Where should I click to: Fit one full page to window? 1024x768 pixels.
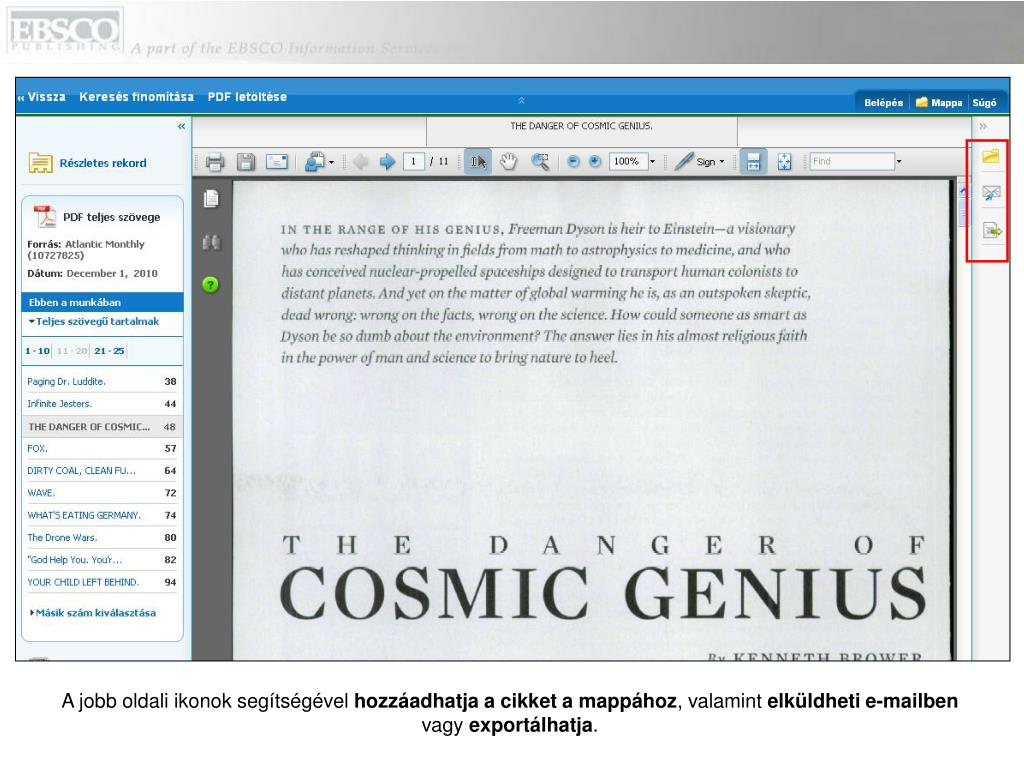click(x=784, y=161)
